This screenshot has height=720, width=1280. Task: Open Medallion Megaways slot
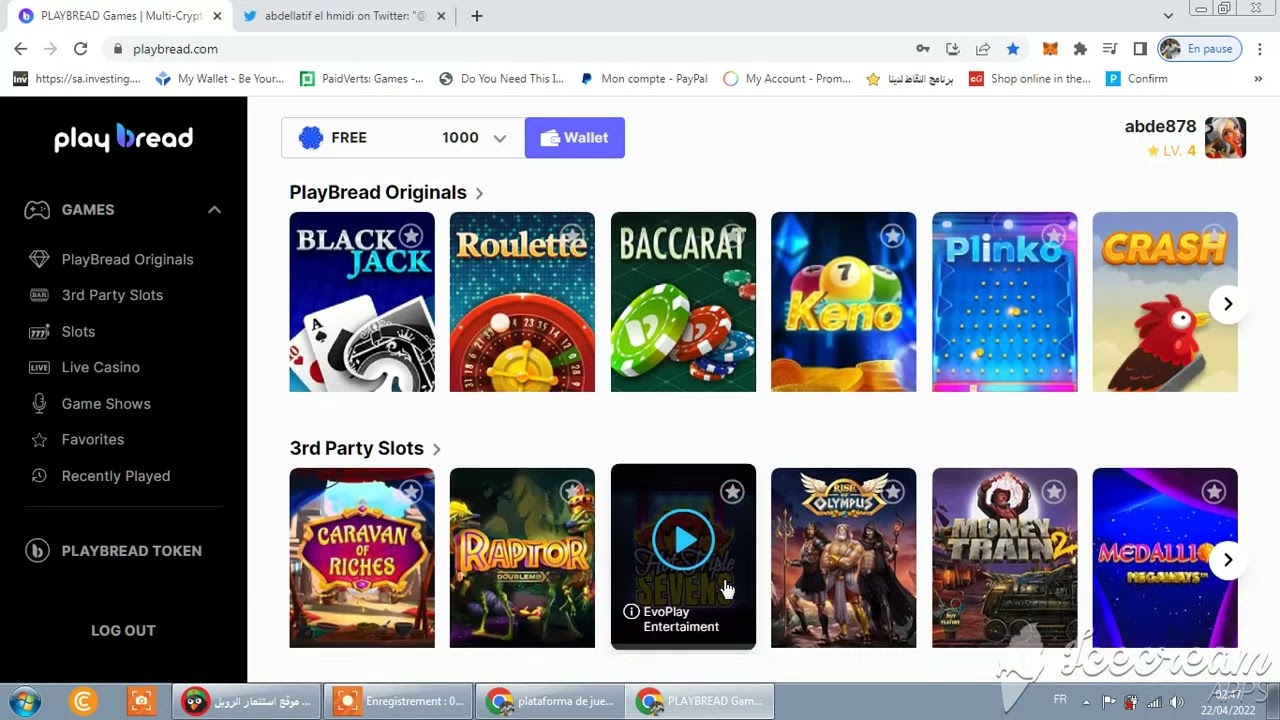(1165, 558)
